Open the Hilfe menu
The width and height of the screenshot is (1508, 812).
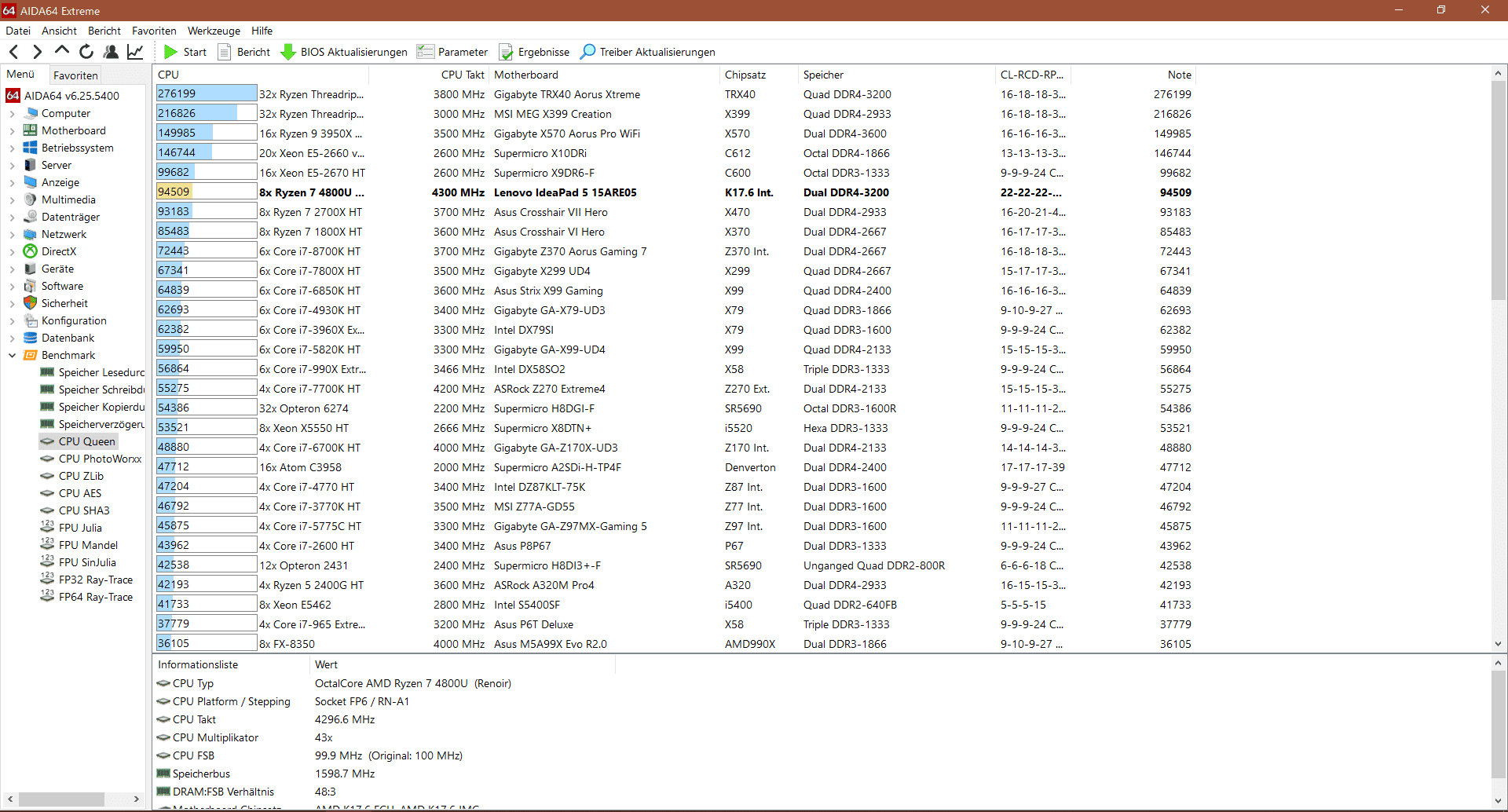click(262, 31)
